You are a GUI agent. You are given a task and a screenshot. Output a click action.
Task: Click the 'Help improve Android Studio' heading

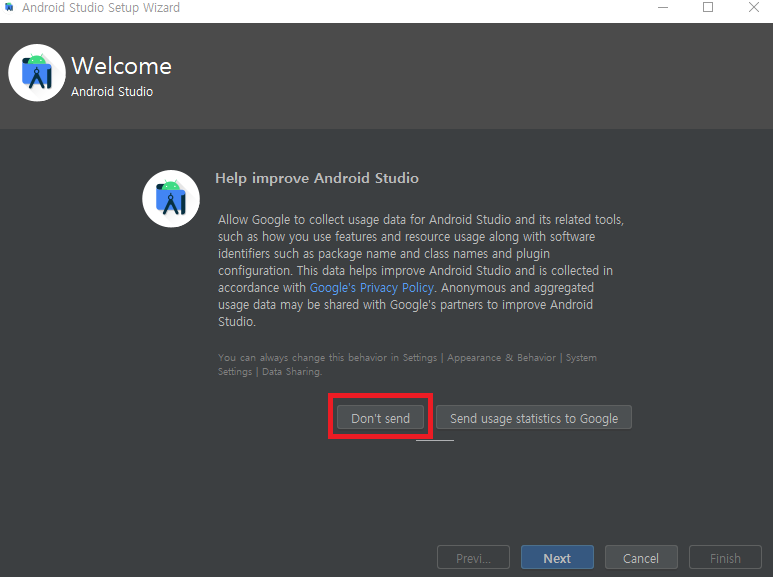317,178
